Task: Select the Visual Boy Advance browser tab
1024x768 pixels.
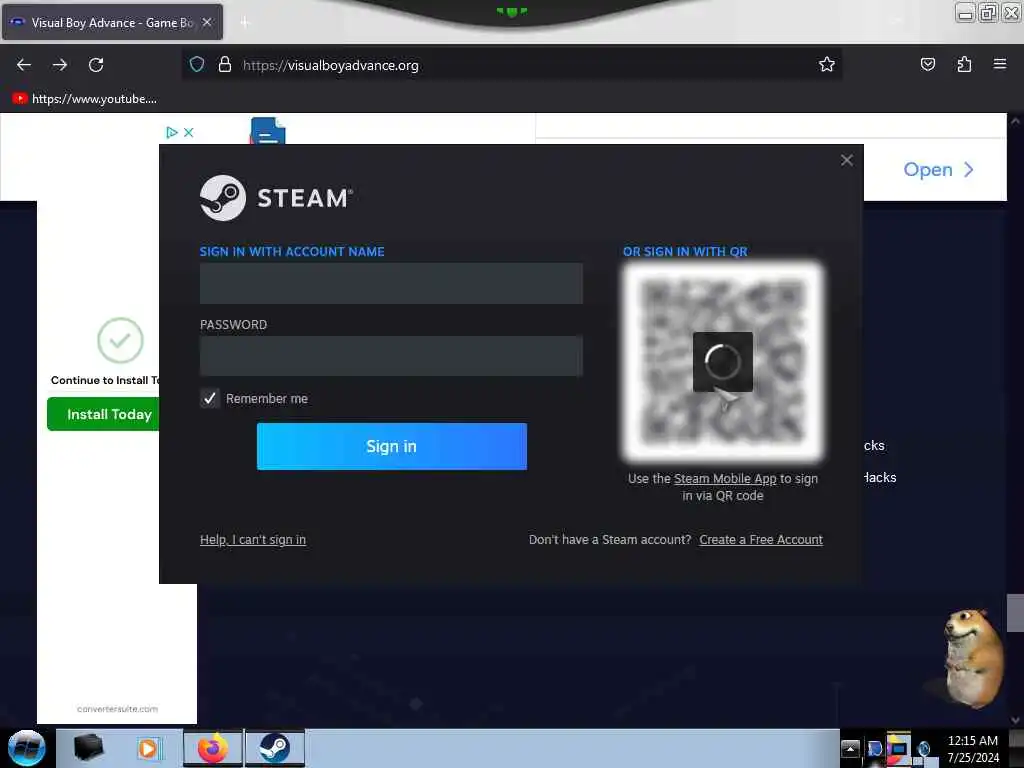Action: pos(112,22)
